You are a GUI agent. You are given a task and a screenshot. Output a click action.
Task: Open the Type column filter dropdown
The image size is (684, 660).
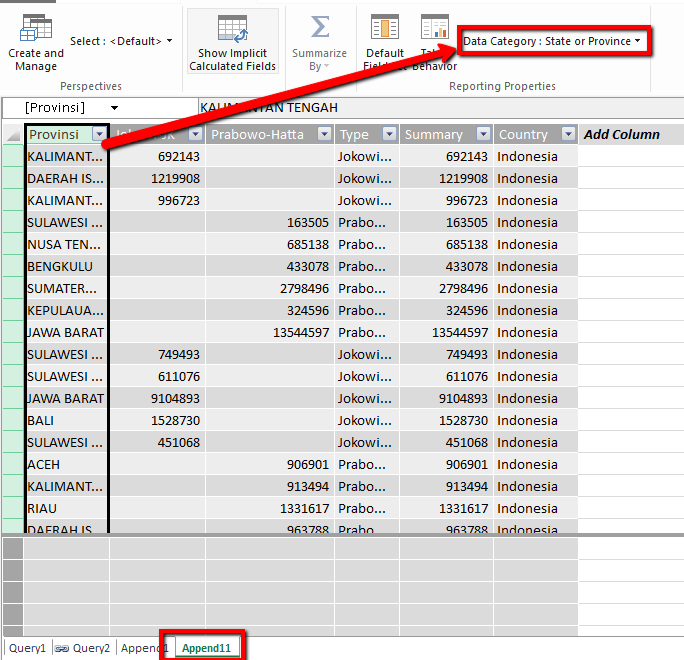pos(388,134)
